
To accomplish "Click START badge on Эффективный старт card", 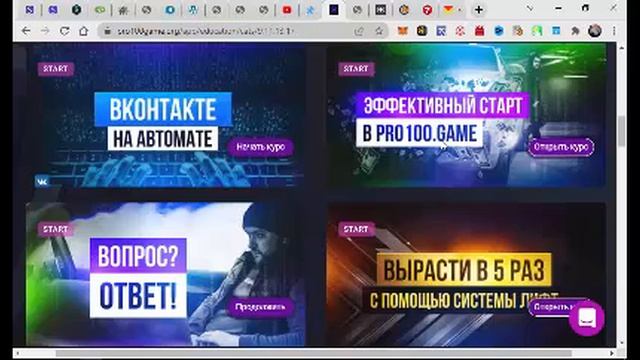I will [x=356, y=69].
